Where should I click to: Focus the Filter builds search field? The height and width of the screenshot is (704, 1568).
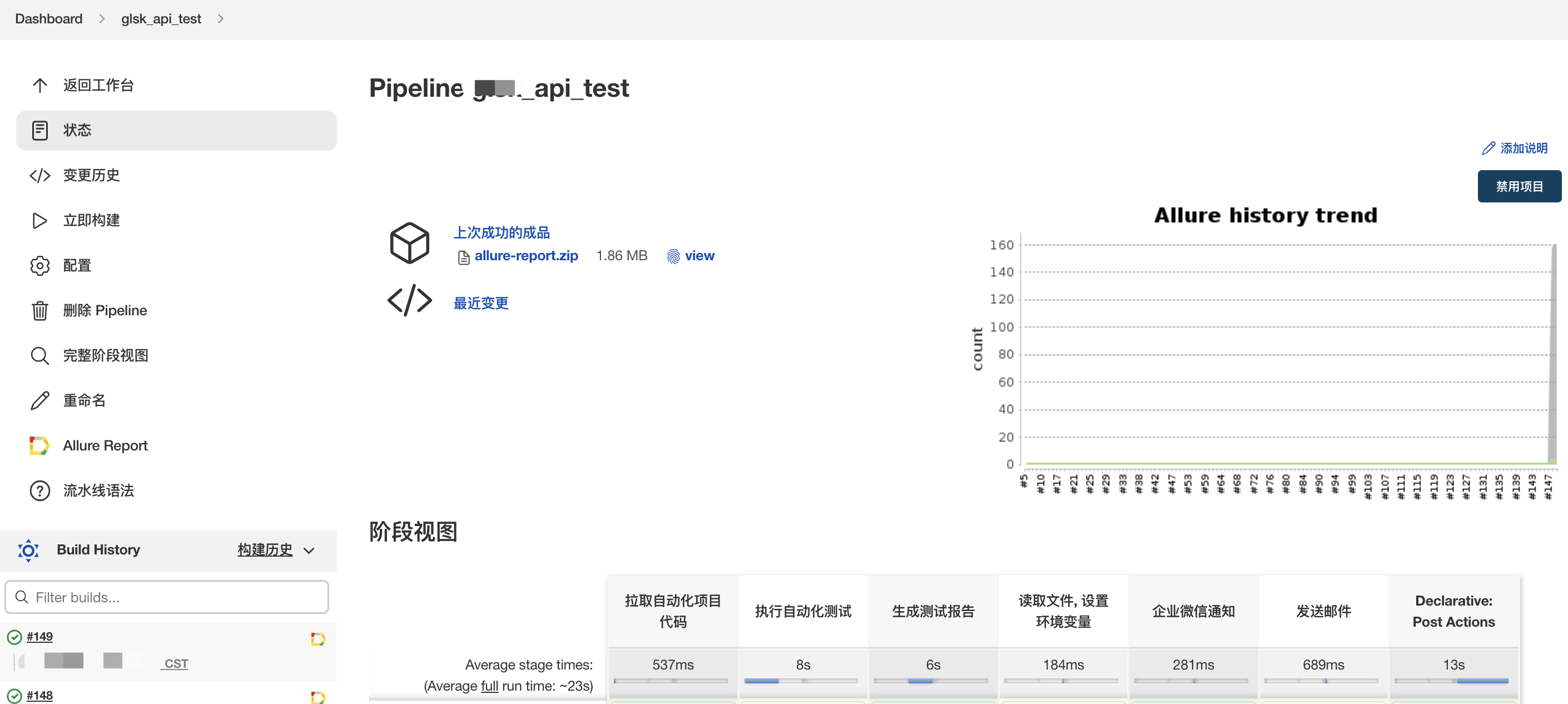pyautogui.click(x=167, y=597)
